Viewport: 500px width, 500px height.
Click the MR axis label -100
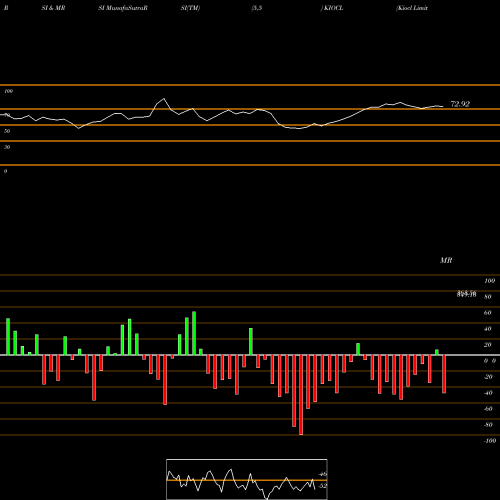pos(490,441)
